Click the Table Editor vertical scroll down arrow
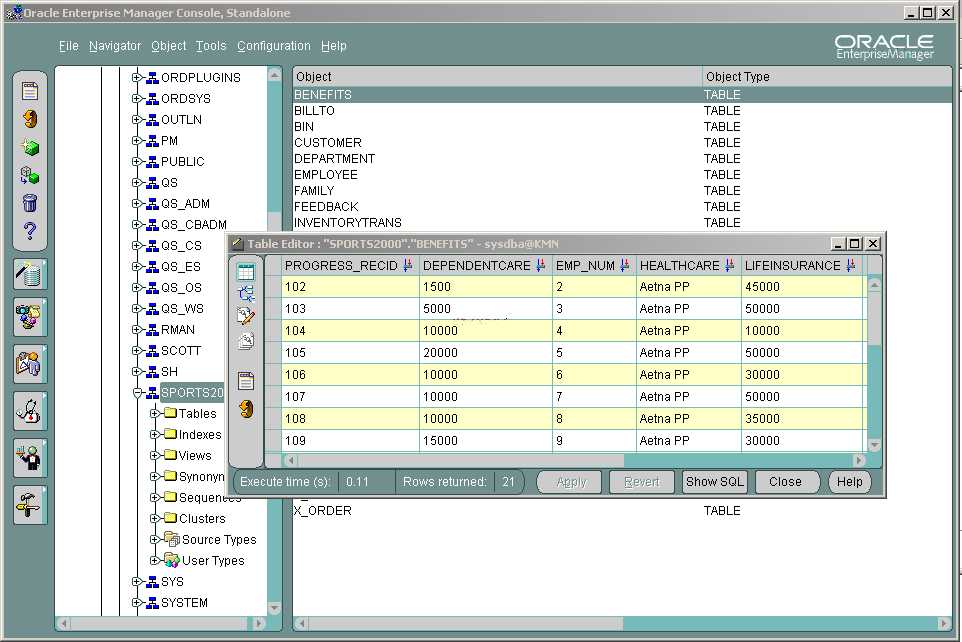The height and width of the screenshot is (642, 962). point(875,445)
